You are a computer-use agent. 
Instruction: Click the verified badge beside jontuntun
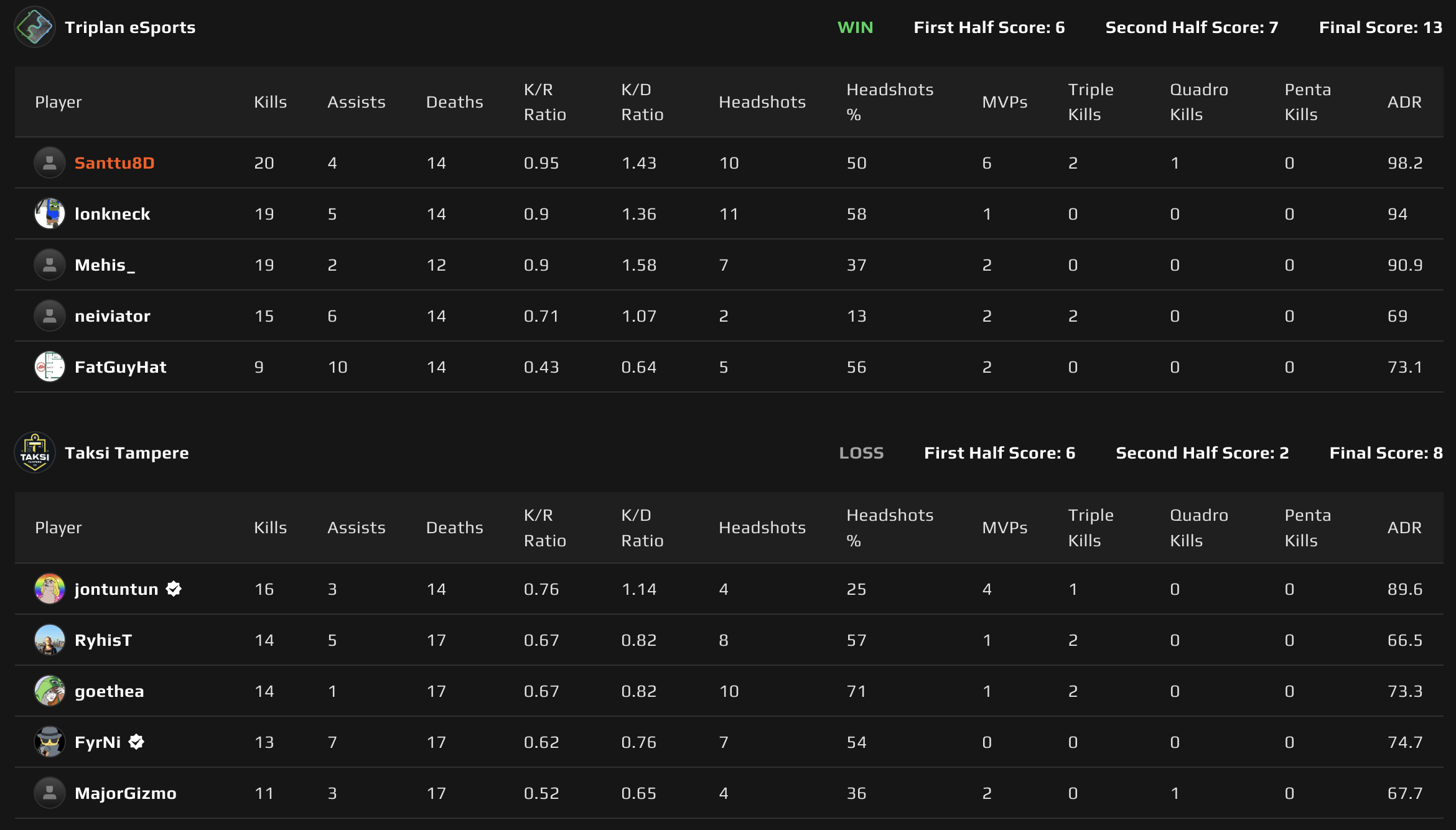172,589
